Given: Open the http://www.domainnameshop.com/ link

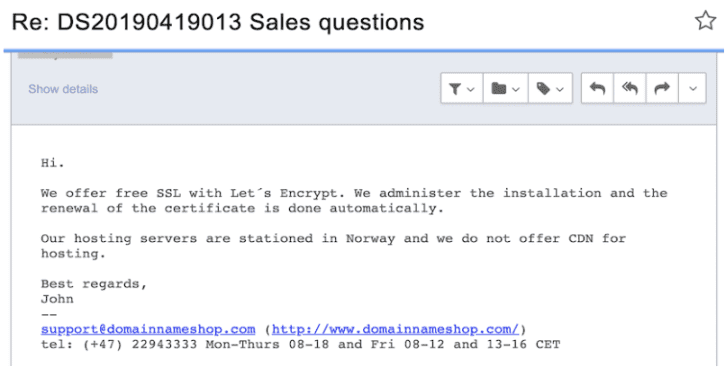Looking at the screenshot, I should 395,330.
